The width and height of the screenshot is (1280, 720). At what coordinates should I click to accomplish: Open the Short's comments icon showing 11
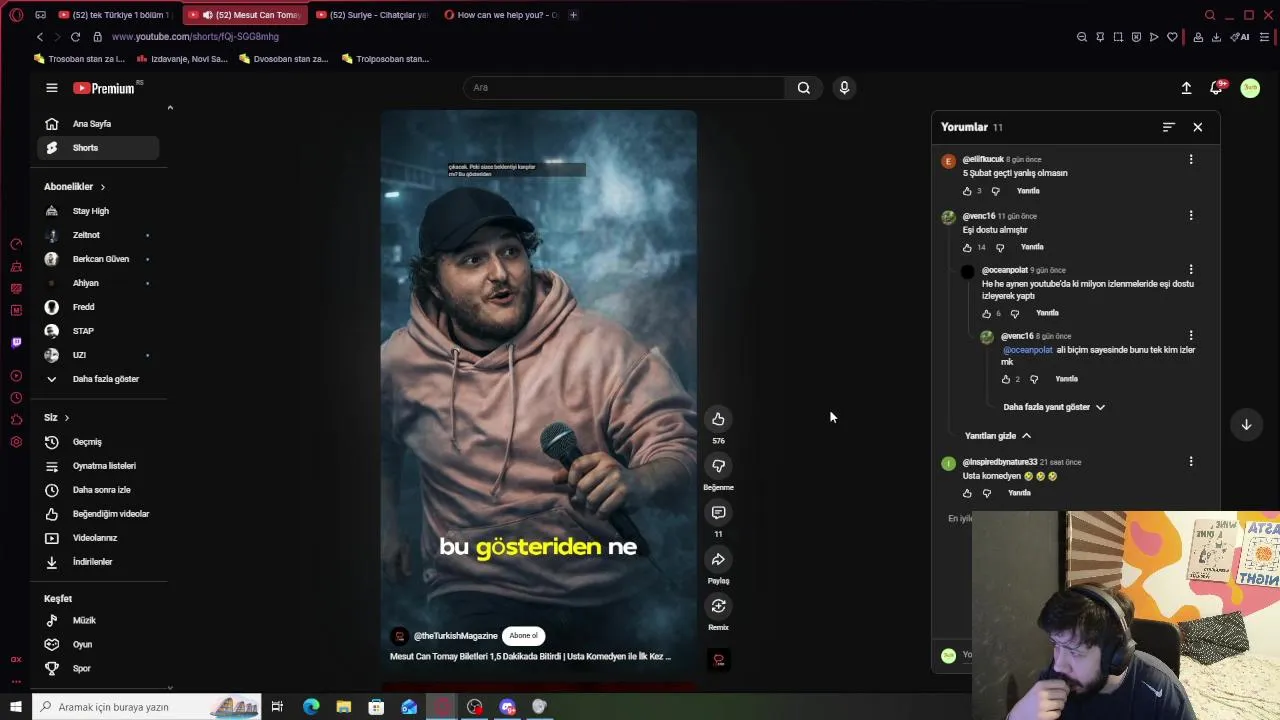pos(718,513)
